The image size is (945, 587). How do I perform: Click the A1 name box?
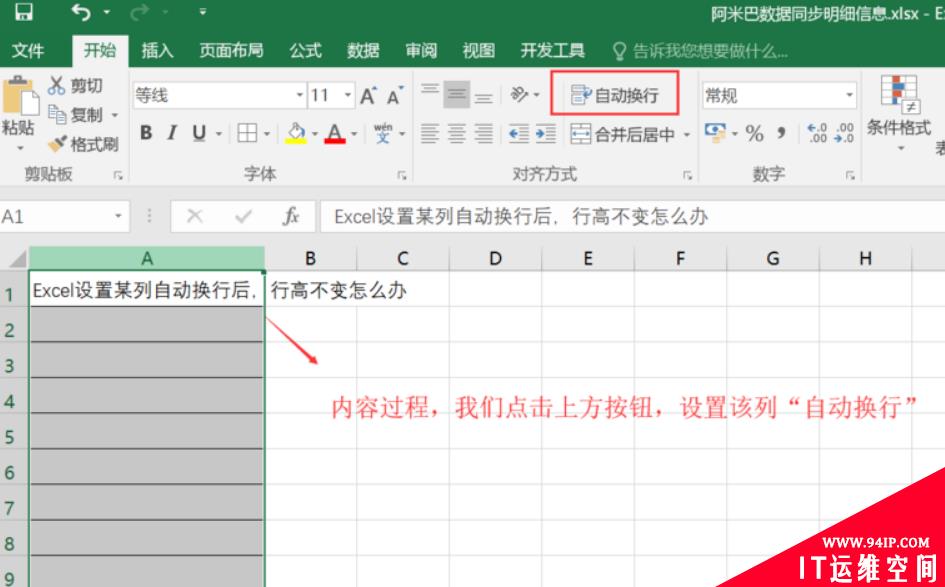point(64,216)
